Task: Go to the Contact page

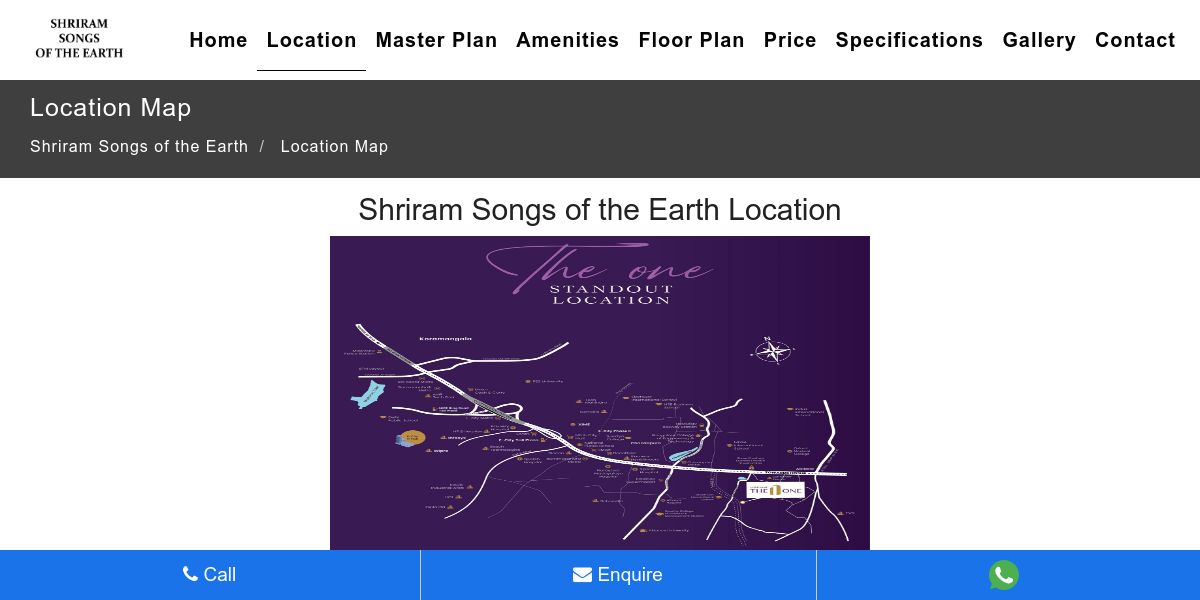Action: [1135, 40]
